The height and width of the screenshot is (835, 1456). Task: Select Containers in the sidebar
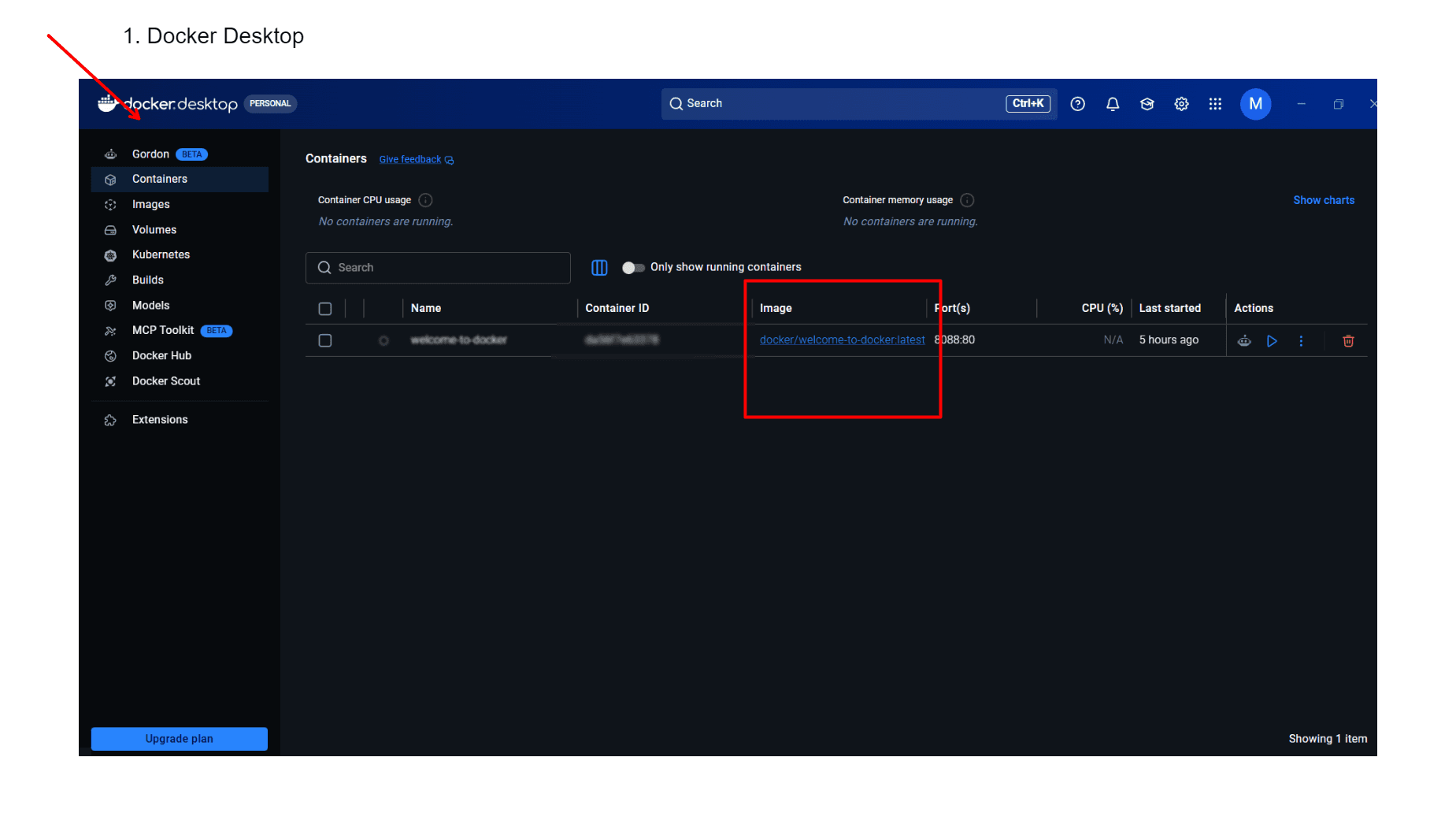180,180
